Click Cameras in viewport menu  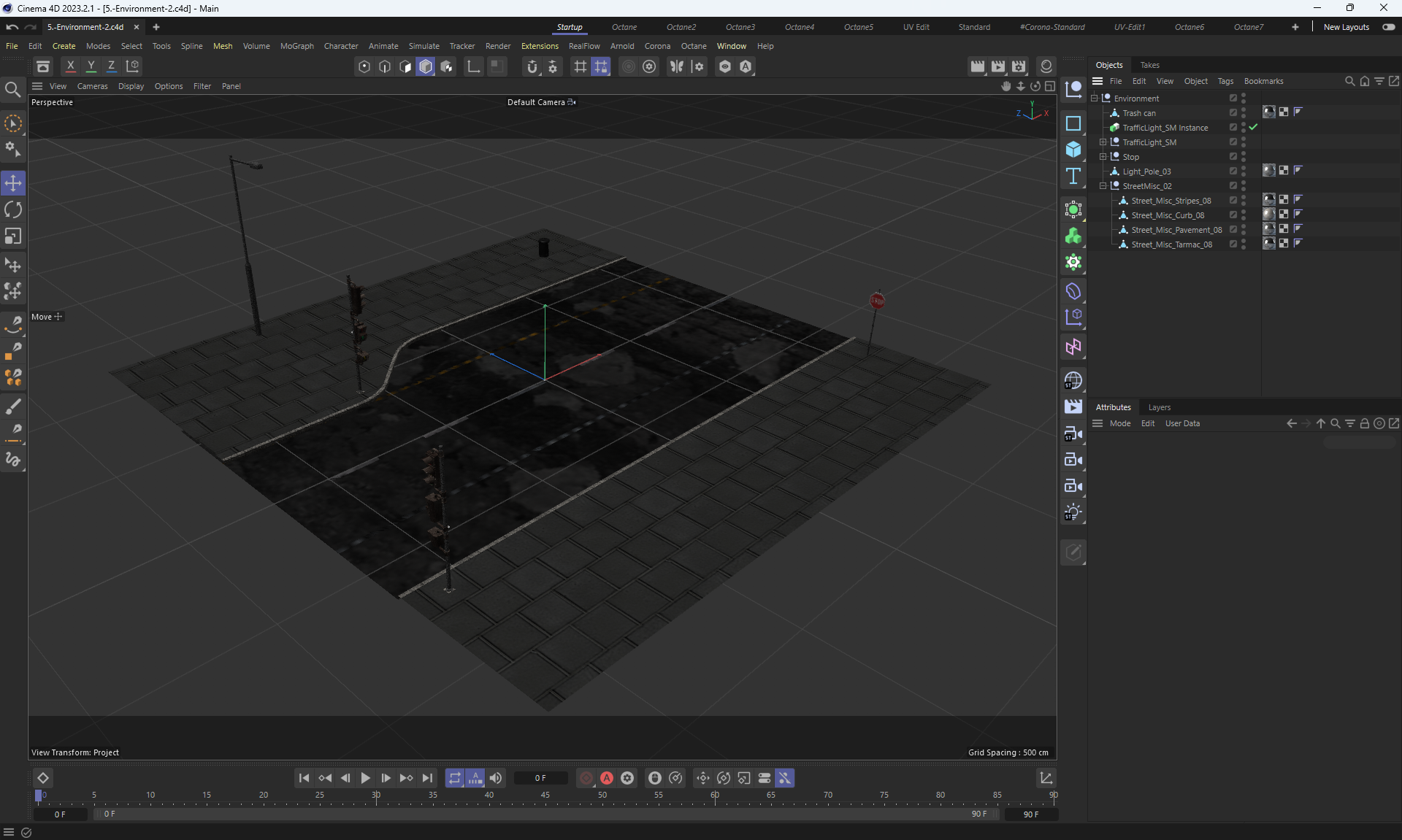pyautogui.click(x=92, y=86)
